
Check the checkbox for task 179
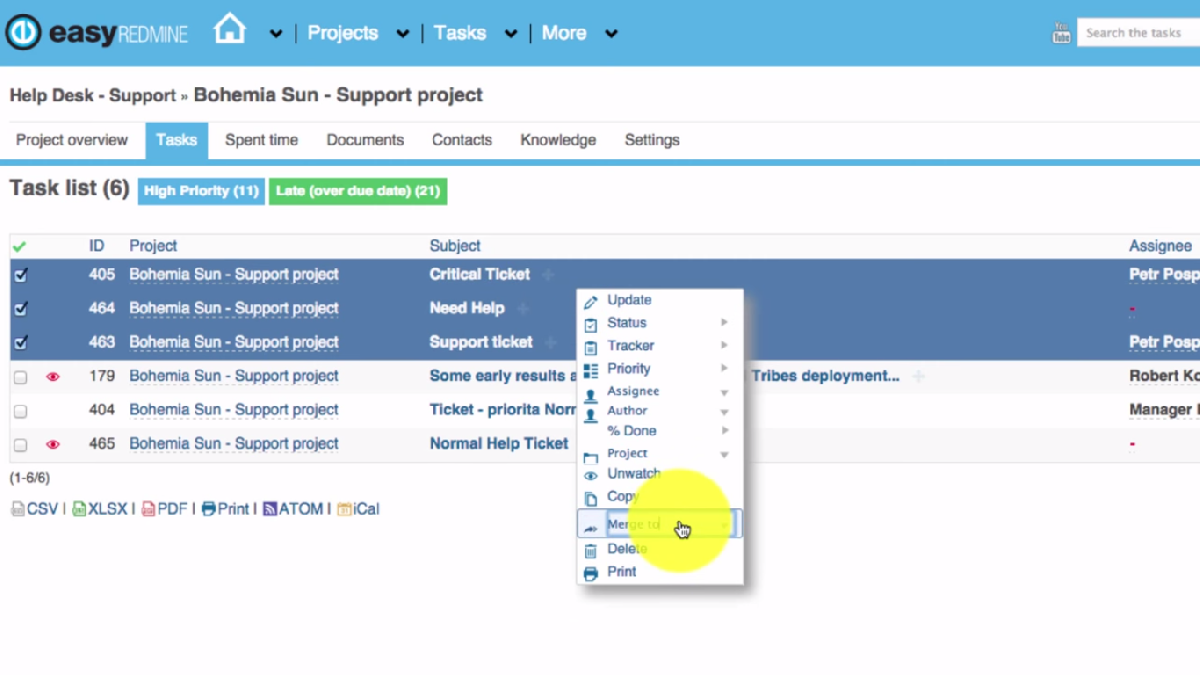click(20, 377)
